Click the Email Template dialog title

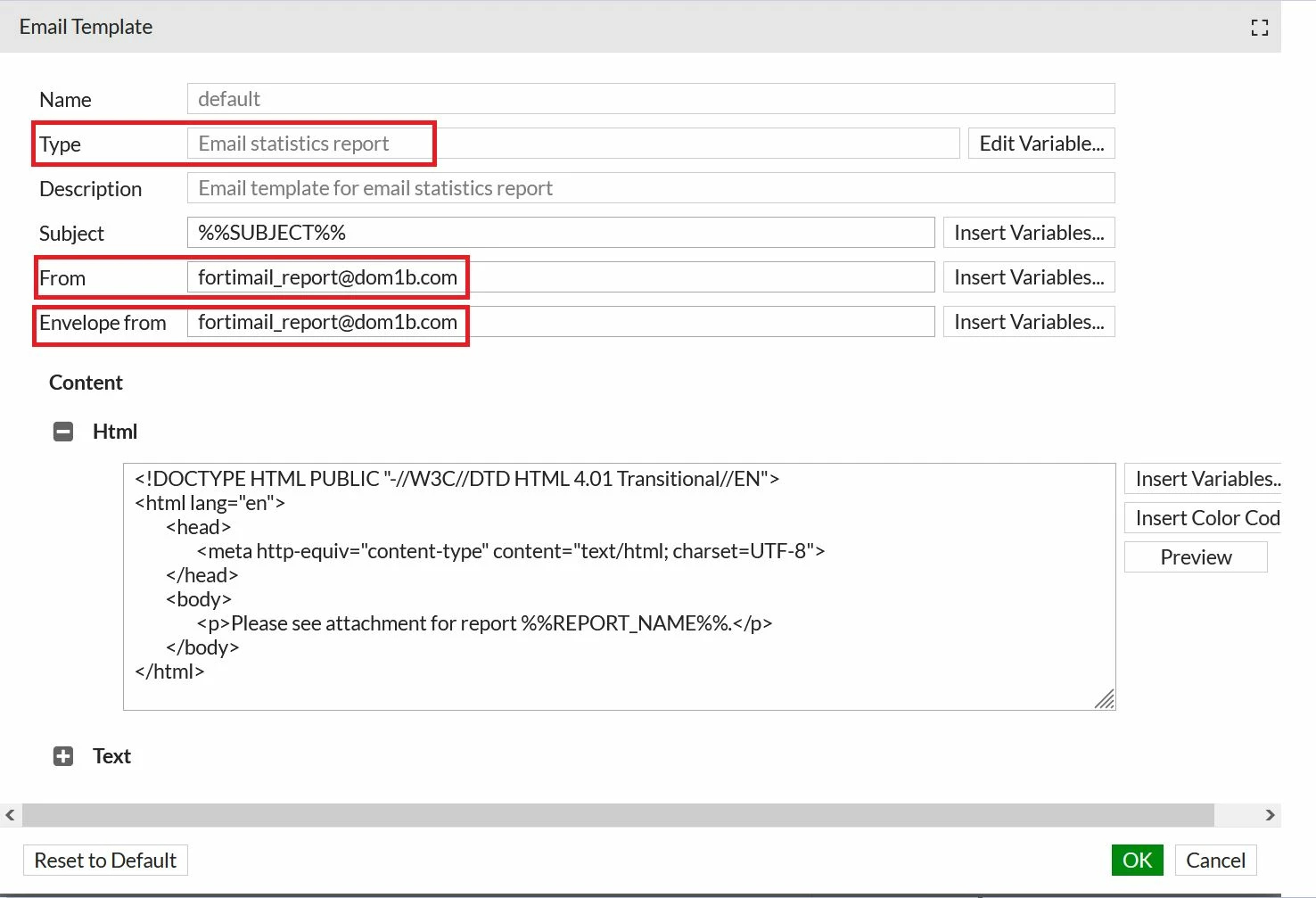(86, 27)
